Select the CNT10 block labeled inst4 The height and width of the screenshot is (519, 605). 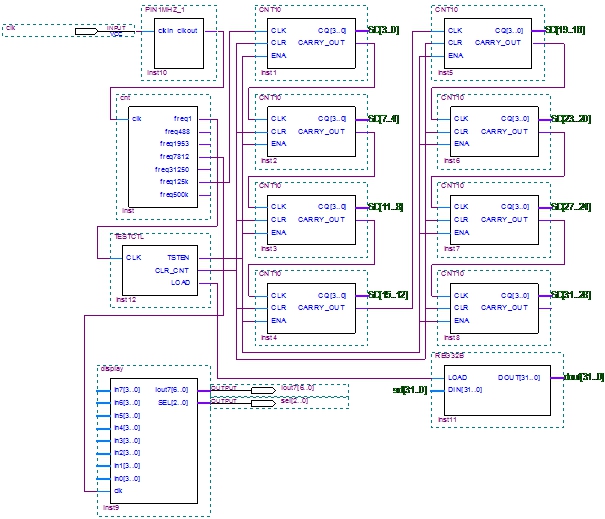click(311, 308)
